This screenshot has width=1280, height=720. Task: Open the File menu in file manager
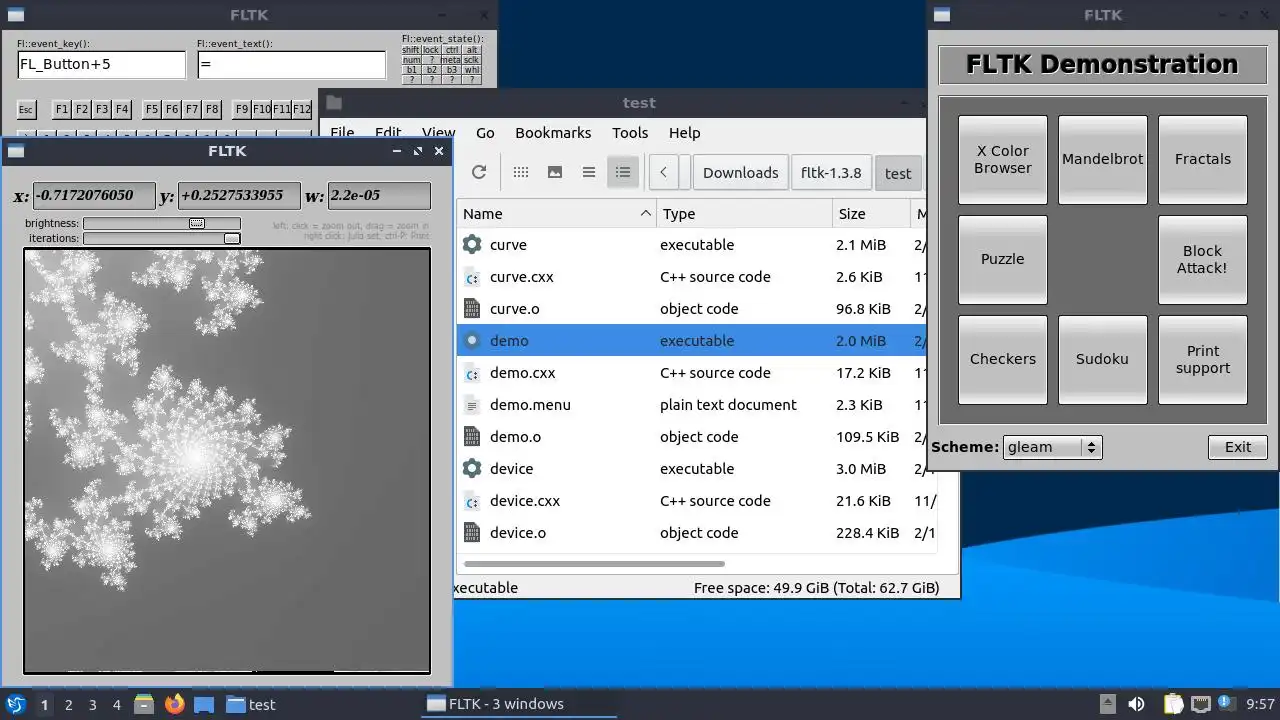pyautogui.click(x=342, y=133)
